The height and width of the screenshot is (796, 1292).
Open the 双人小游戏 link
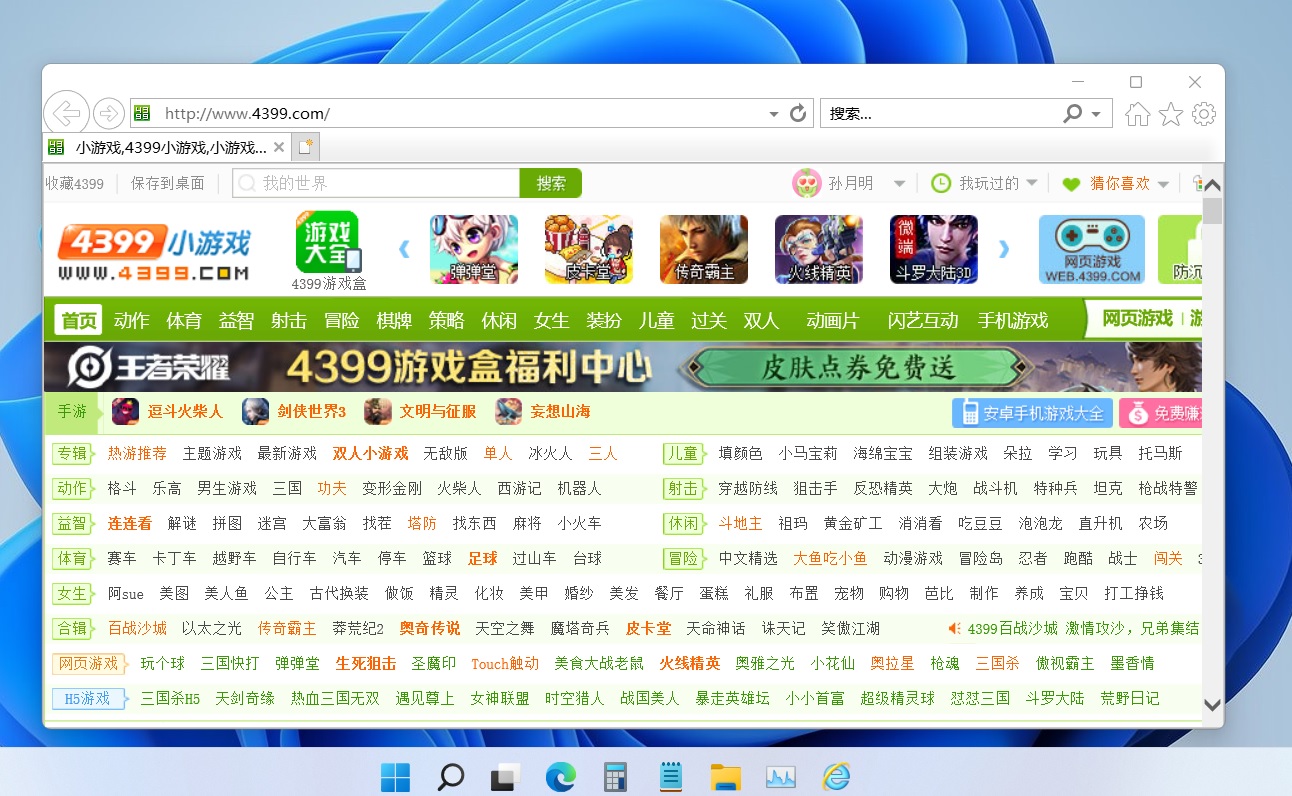pos(370,453)
